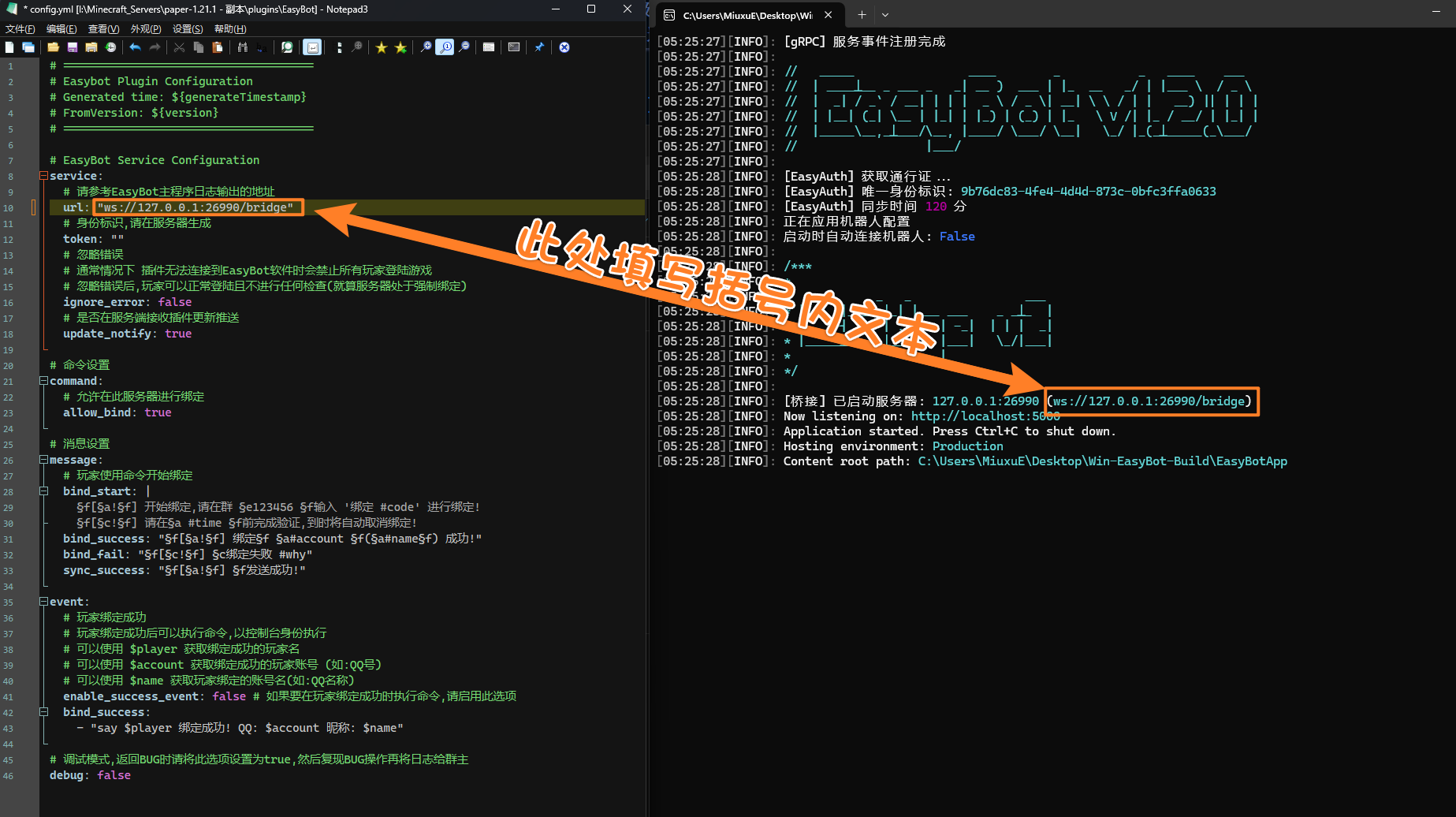Click the syntax scheme selection icon
The image size is (1456, 817).
(489, 47)
